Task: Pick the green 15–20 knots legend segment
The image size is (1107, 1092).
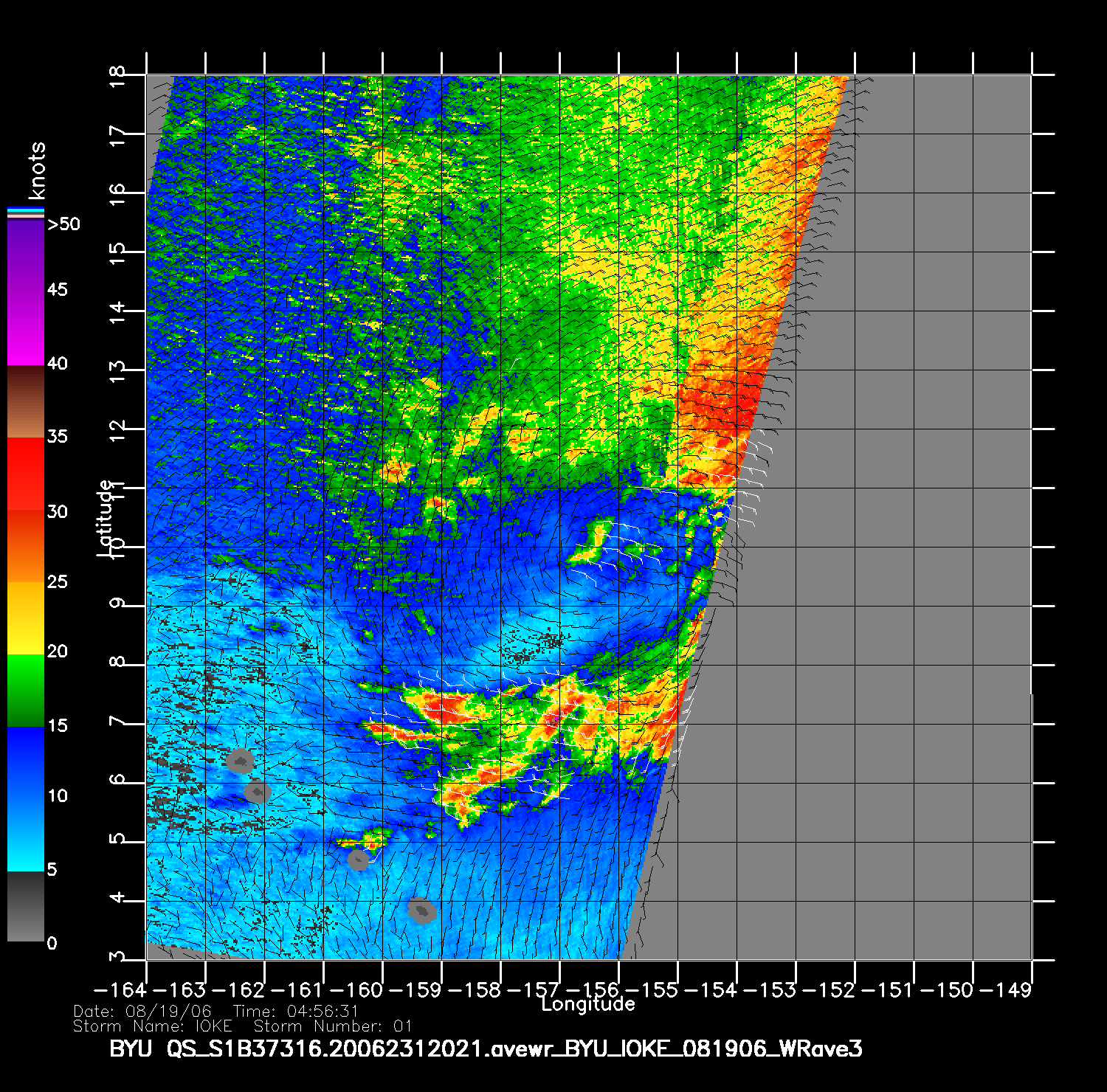Action: coord(25,690)
